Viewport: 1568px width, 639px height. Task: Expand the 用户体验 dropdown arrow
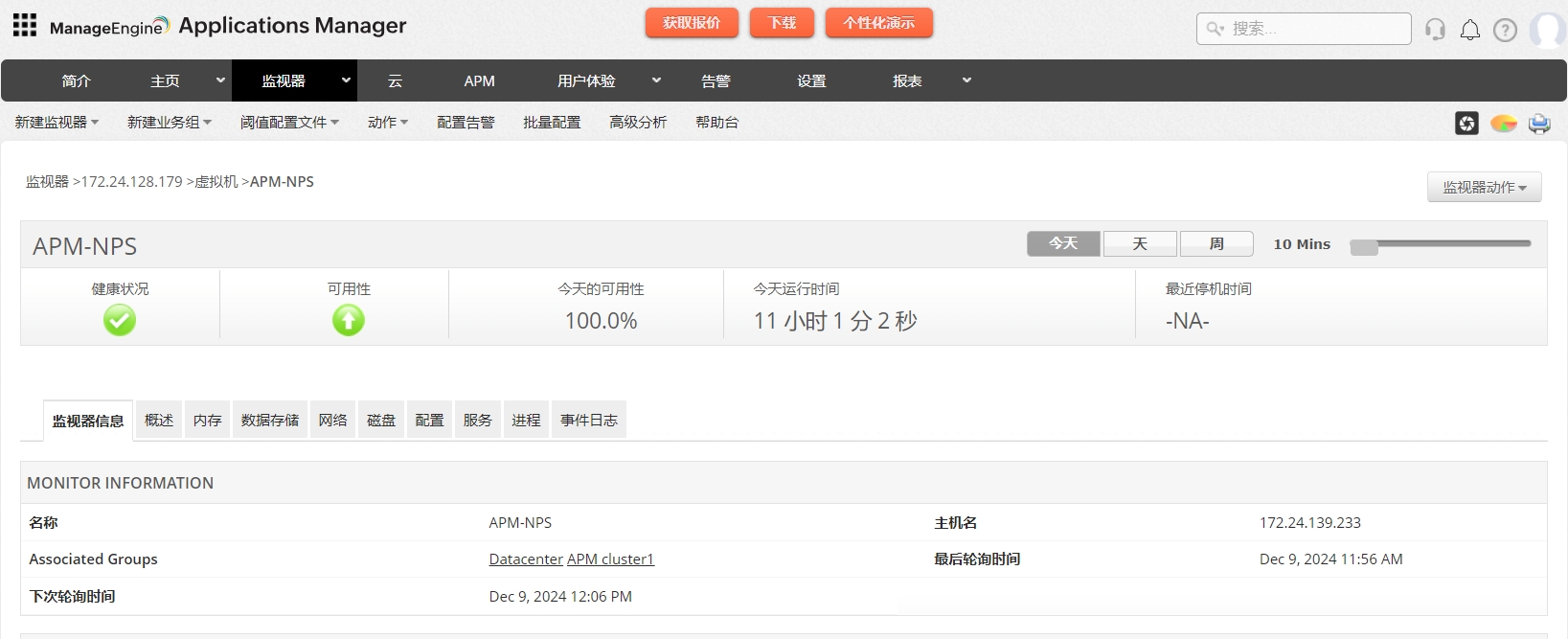click(x=656, y=80)
